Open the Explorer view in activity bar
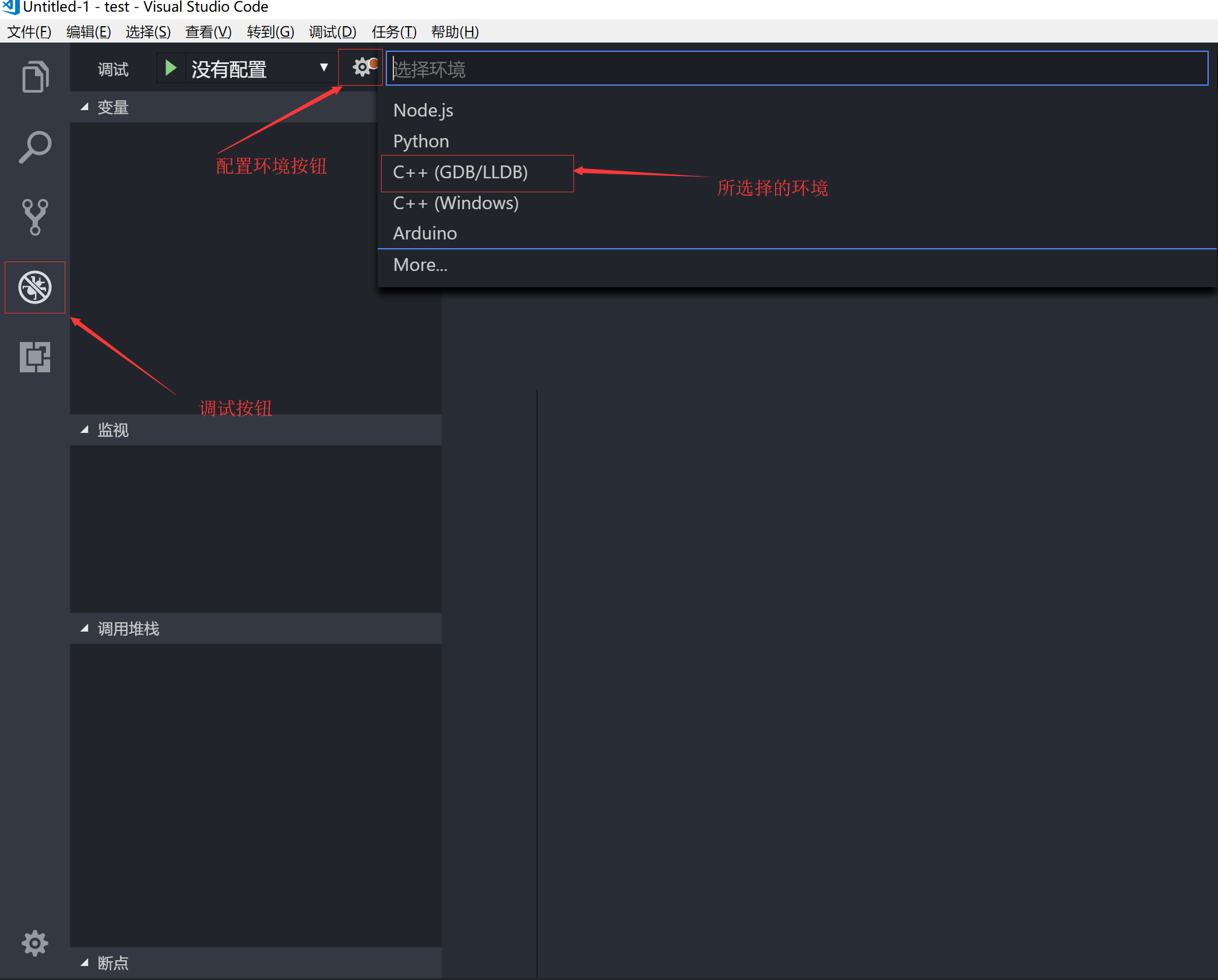 pos(35,77)
